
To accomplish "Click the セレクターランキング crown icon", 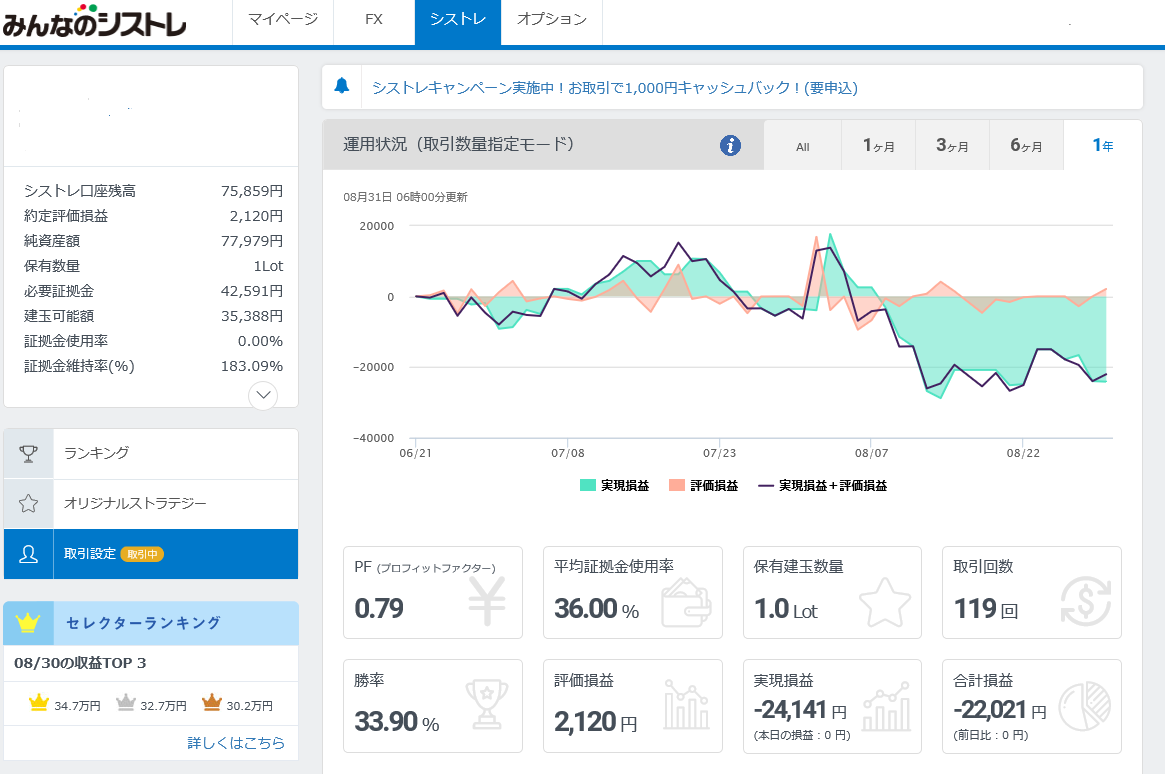I will (x=28, y=623).
